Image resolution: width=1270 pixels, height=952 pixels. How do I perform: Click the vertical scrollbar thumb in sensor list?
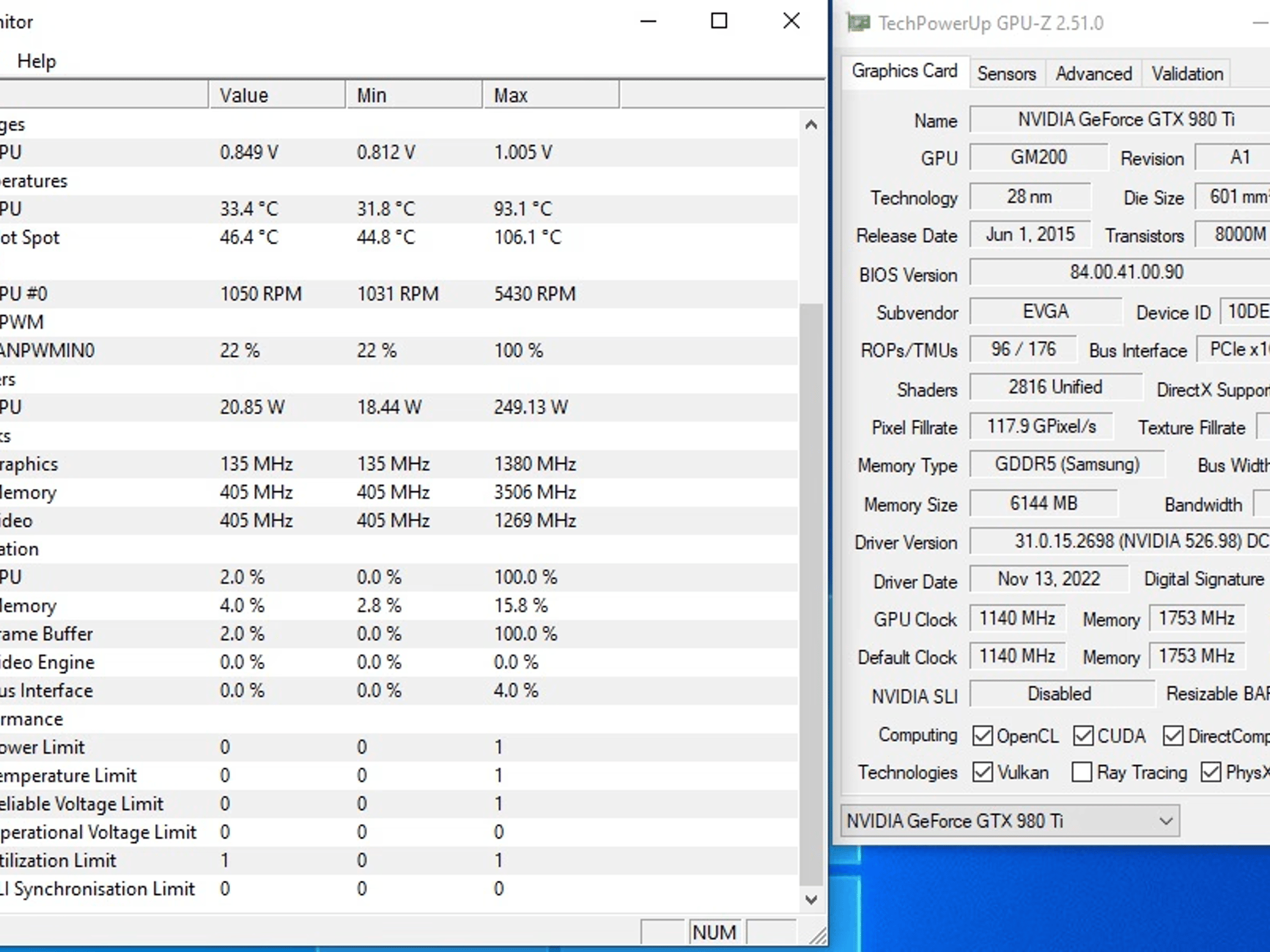click(x=810, y=595)
